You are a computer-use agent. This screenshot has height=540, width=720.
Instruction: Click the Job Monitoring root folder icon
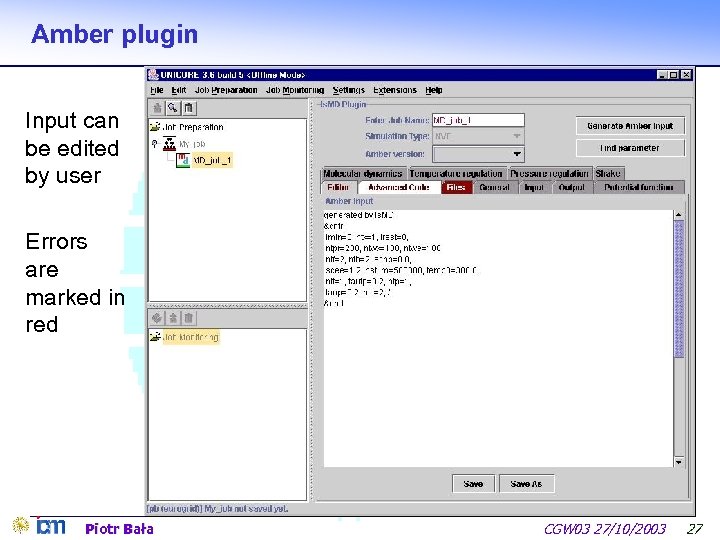tap(155, 337)
